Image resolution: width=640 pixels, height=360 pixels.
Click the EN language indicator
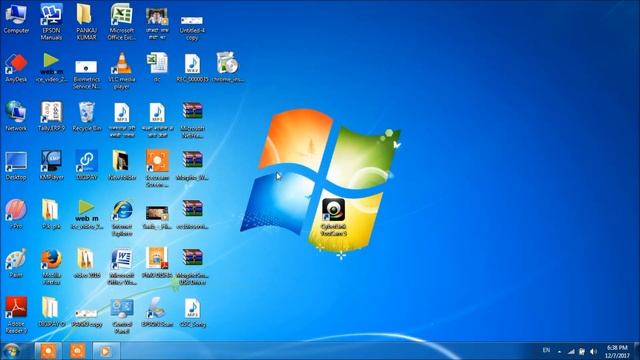[546, 350]
